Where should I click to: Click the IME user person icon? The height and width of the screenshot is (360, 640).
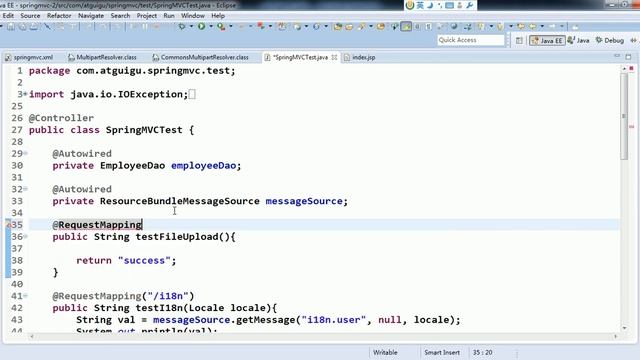click(x=460, y=5)
